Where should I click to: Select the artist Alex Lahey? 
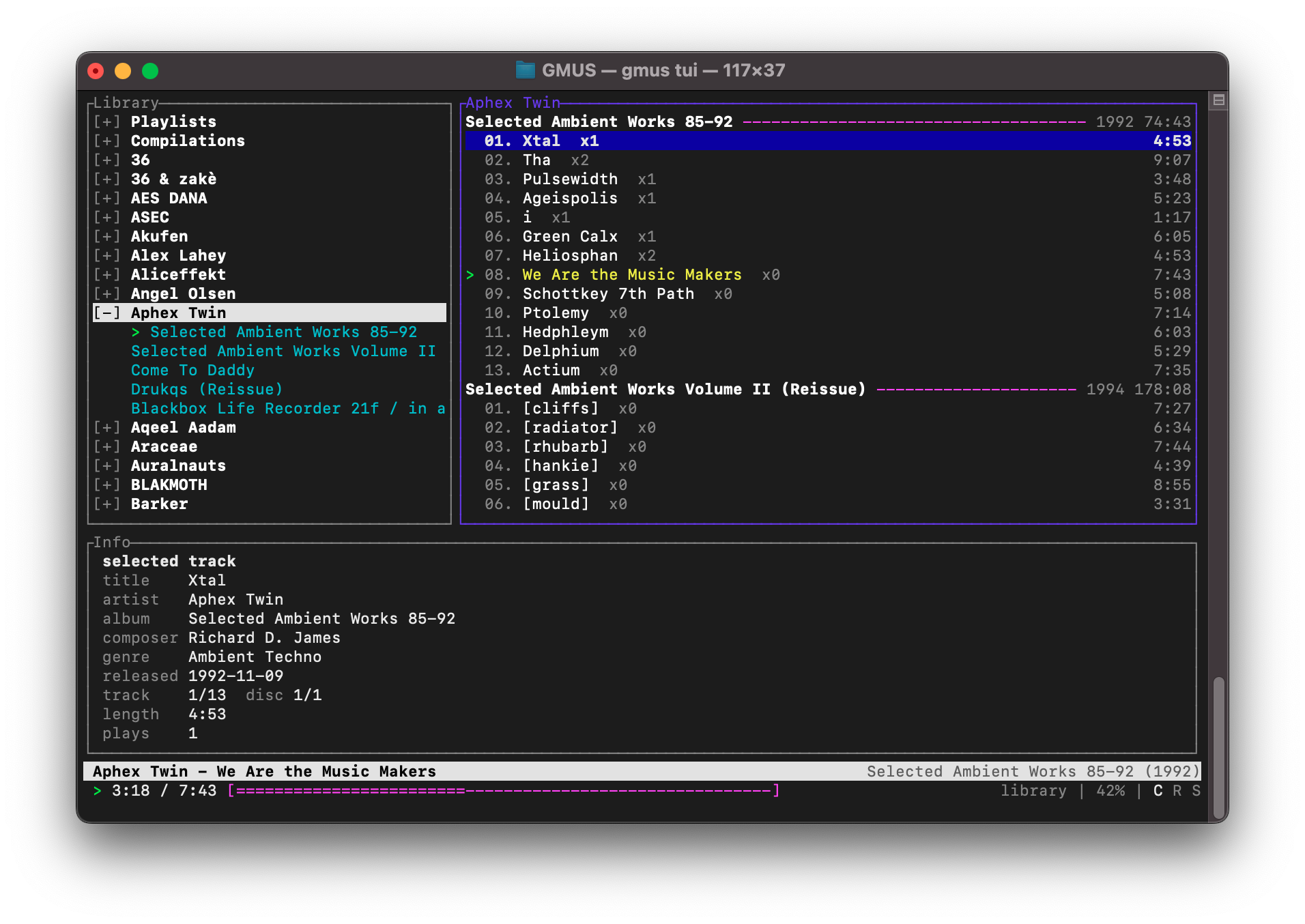click(178, 256)
